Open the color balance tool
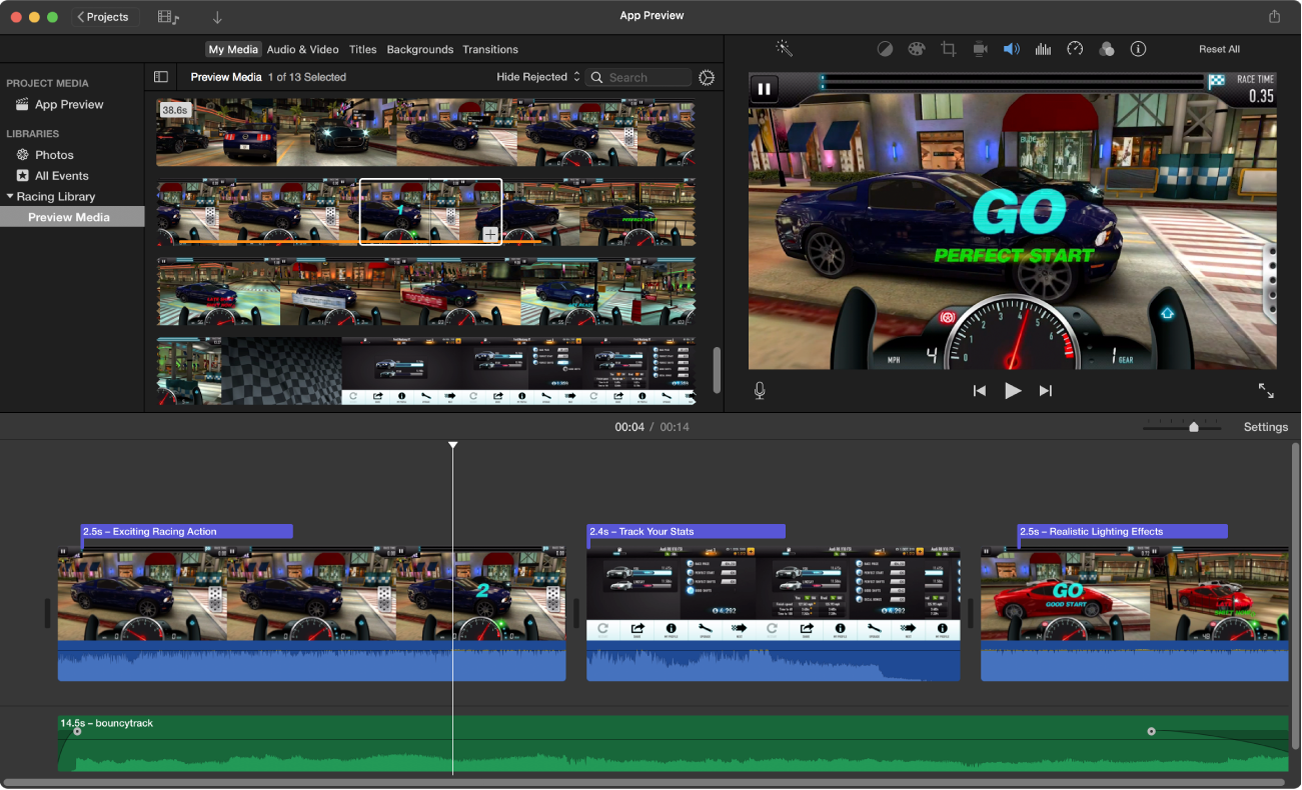Image resolution: width=1302 pixels, height=790 pixels. [x=885, y=49]
